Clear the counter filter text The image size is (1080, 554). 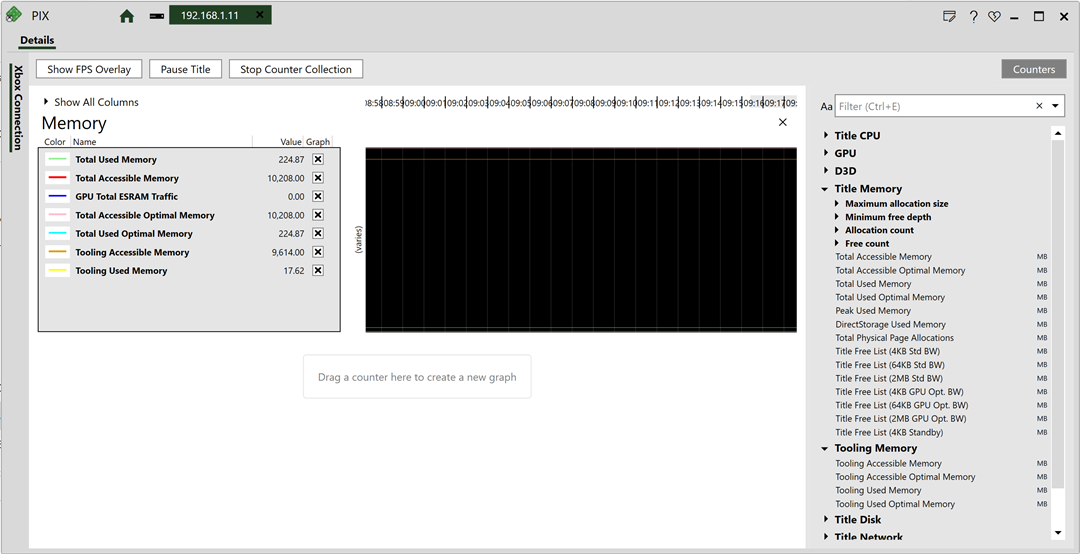pos(1039,106)
